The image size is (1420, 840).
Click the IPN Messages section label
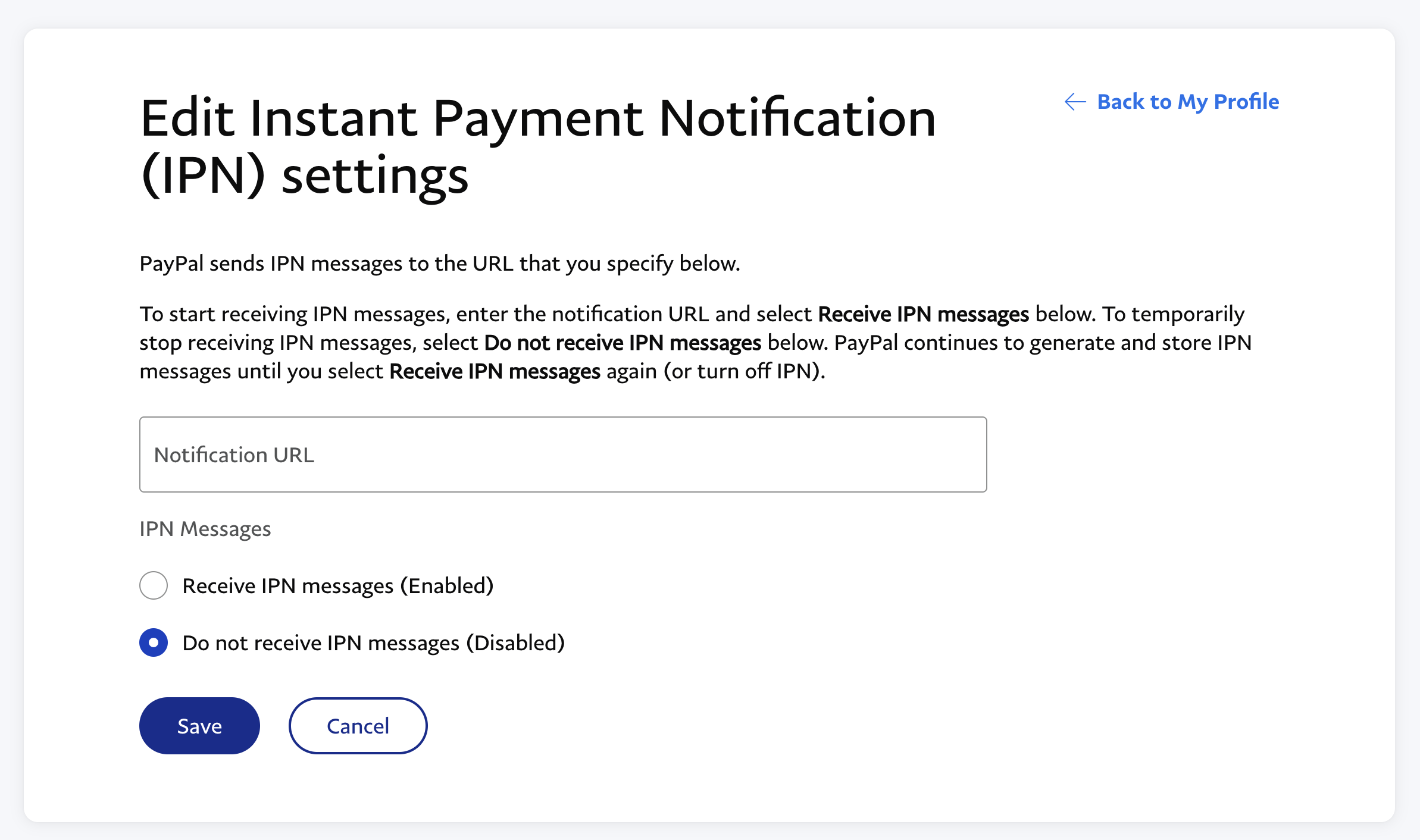tap(205, 528)
